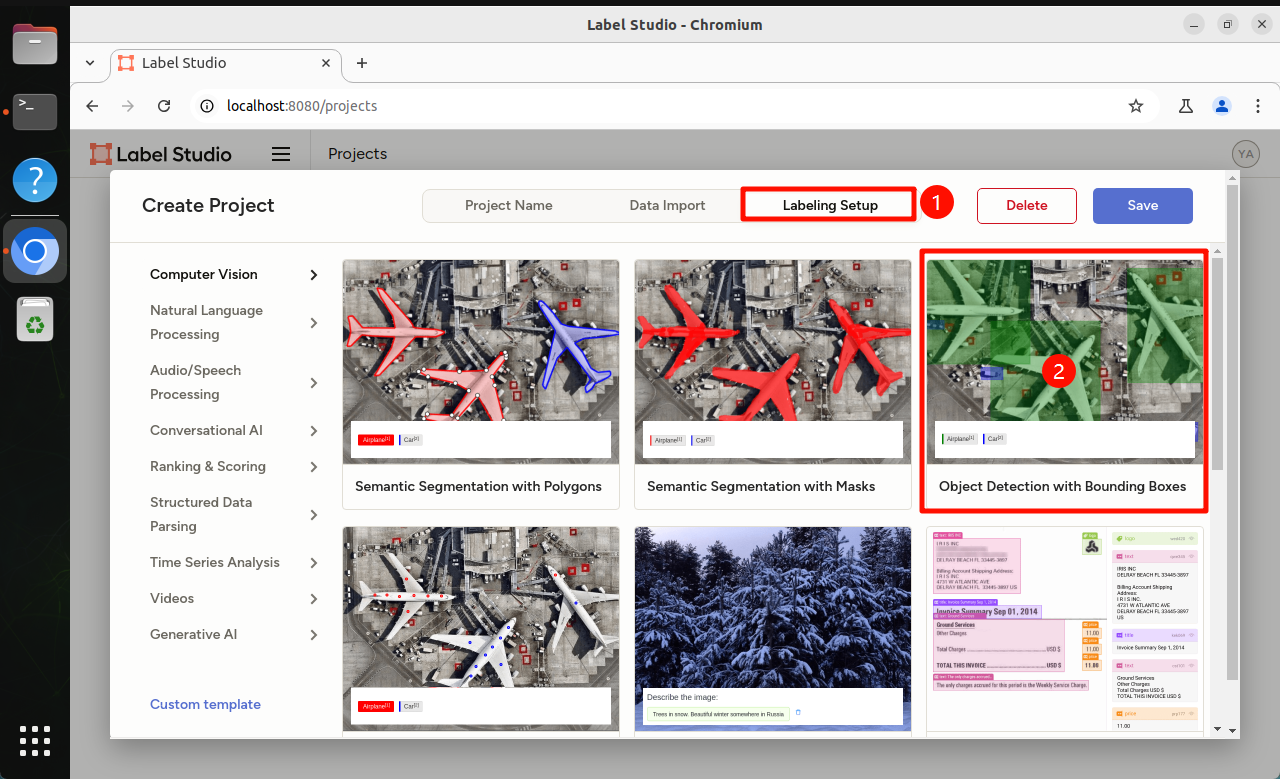This screenshot has height=779, width=1280.
Task: Click the Chromium Labs flask icon
Action: coord(1186,106)
